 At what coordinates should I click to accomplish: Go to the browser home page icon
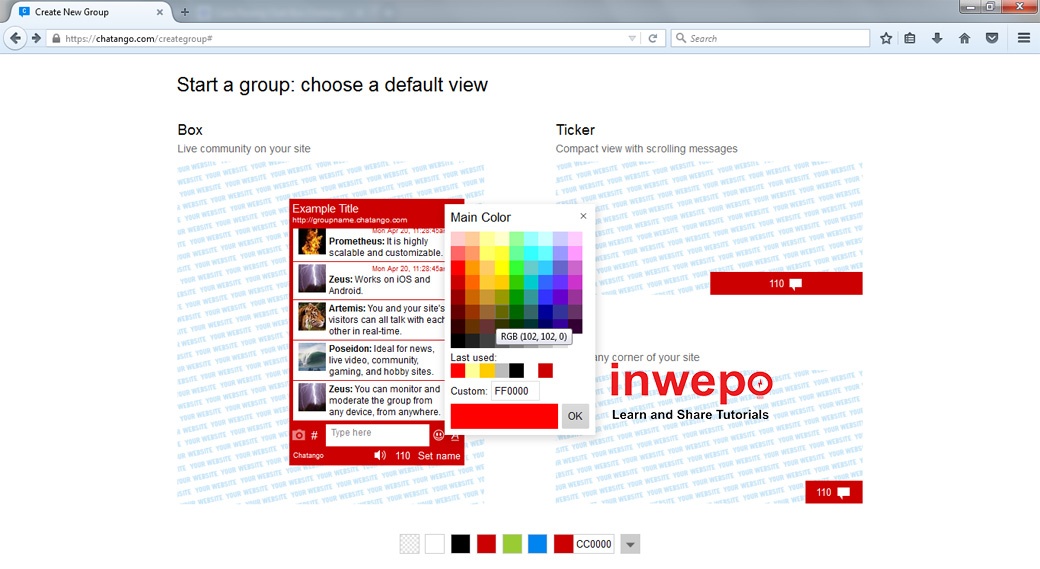click(964, 38)
